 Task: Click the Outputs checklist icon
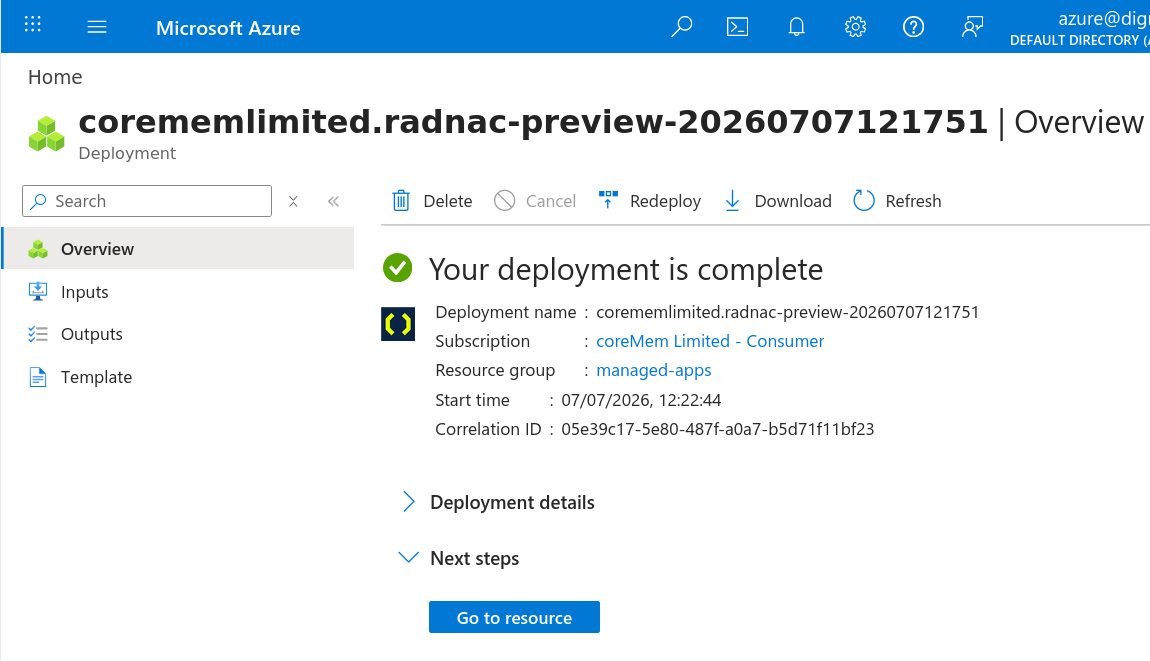[x=38, y=335]
